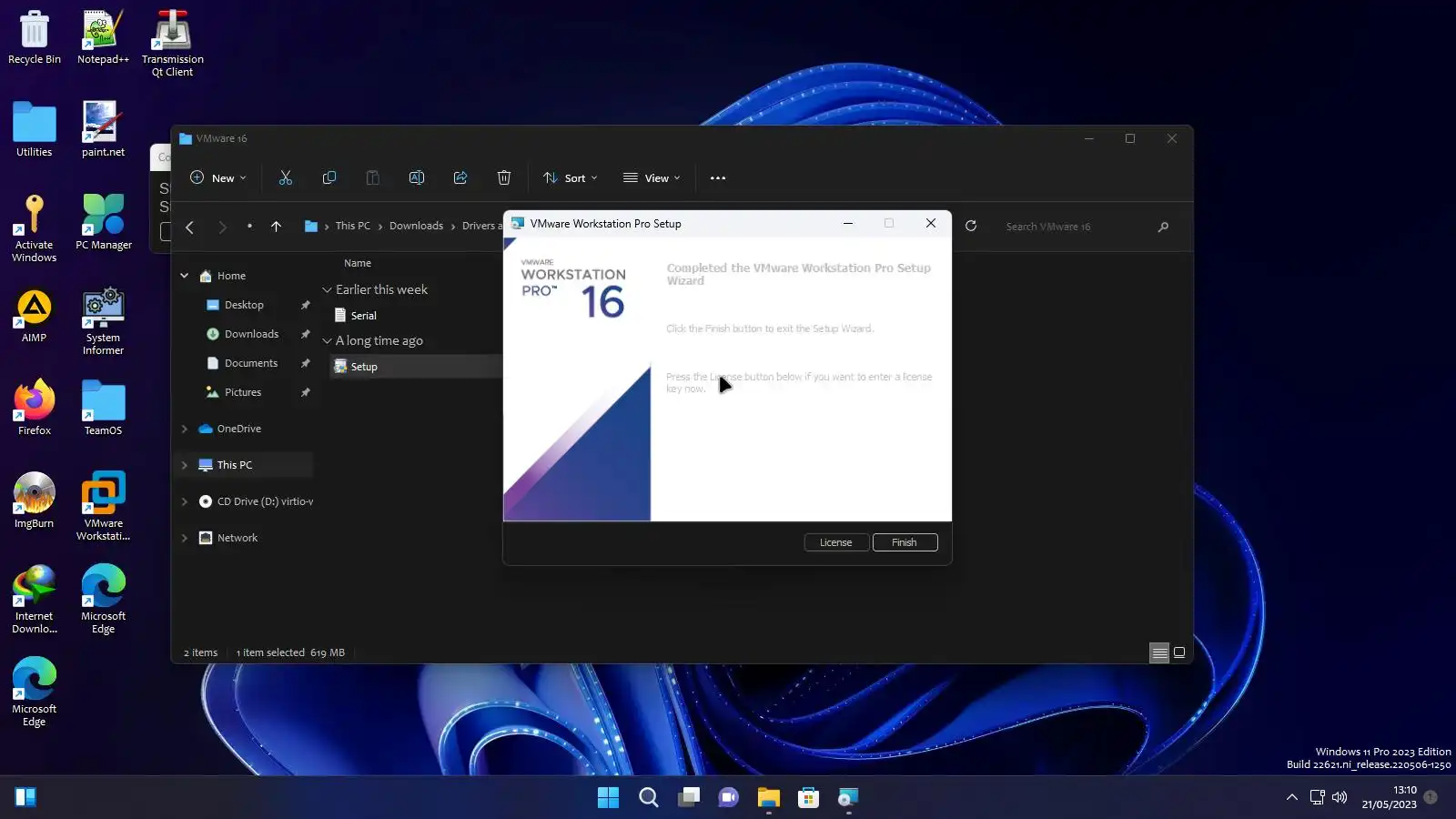Switch to details view in Explorer status bar
Image resolution: width=1456 pixels, height=819 pixels.
tap(1159, 652)
